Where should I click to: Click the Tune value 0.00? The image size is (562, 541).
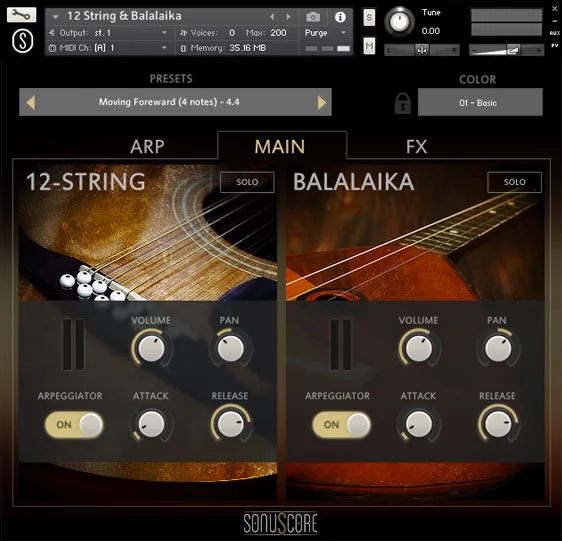point(430,31)
